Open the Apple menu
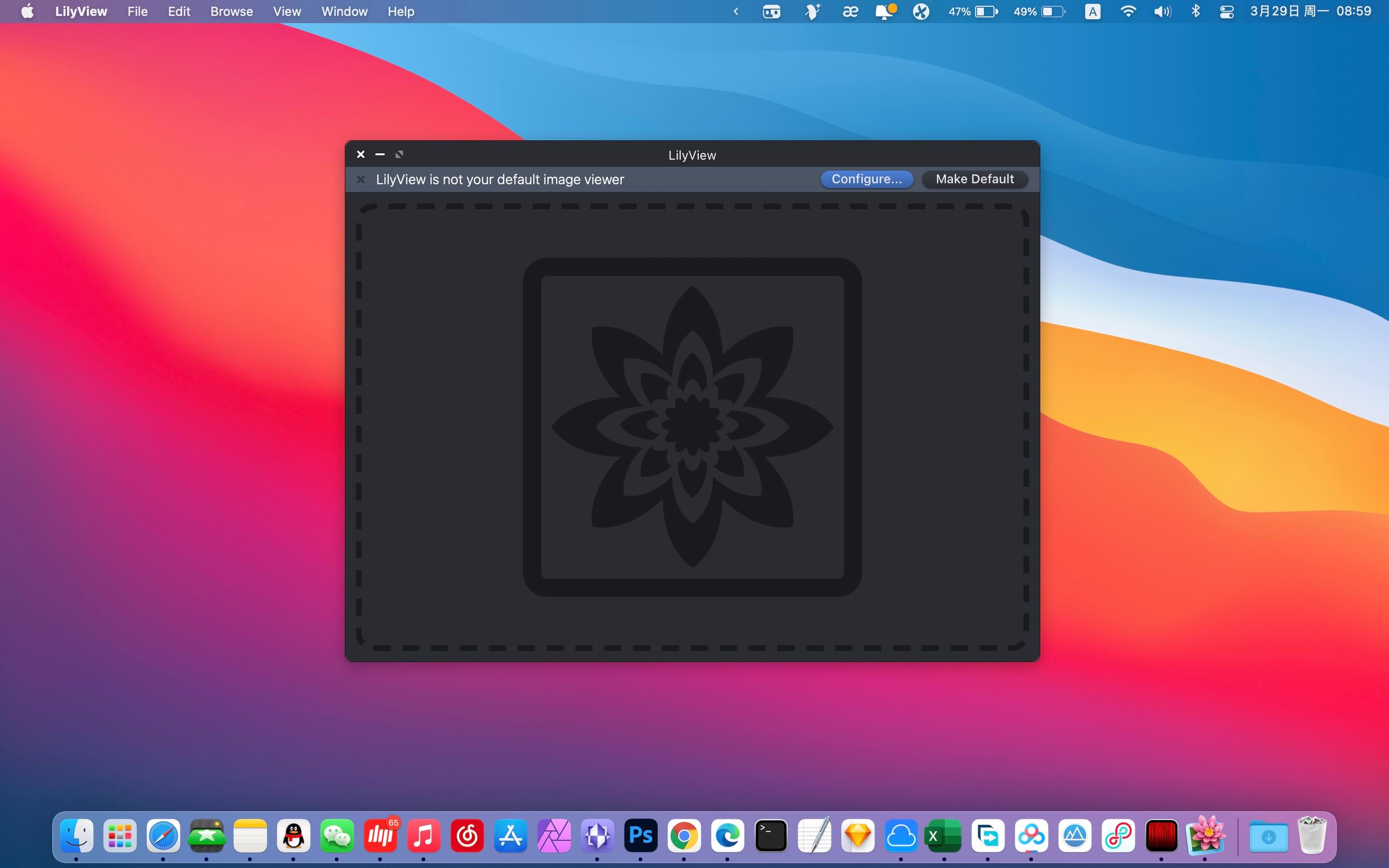Image resolution: width=1389 pixels, height=868 pixels. point(27,12)
